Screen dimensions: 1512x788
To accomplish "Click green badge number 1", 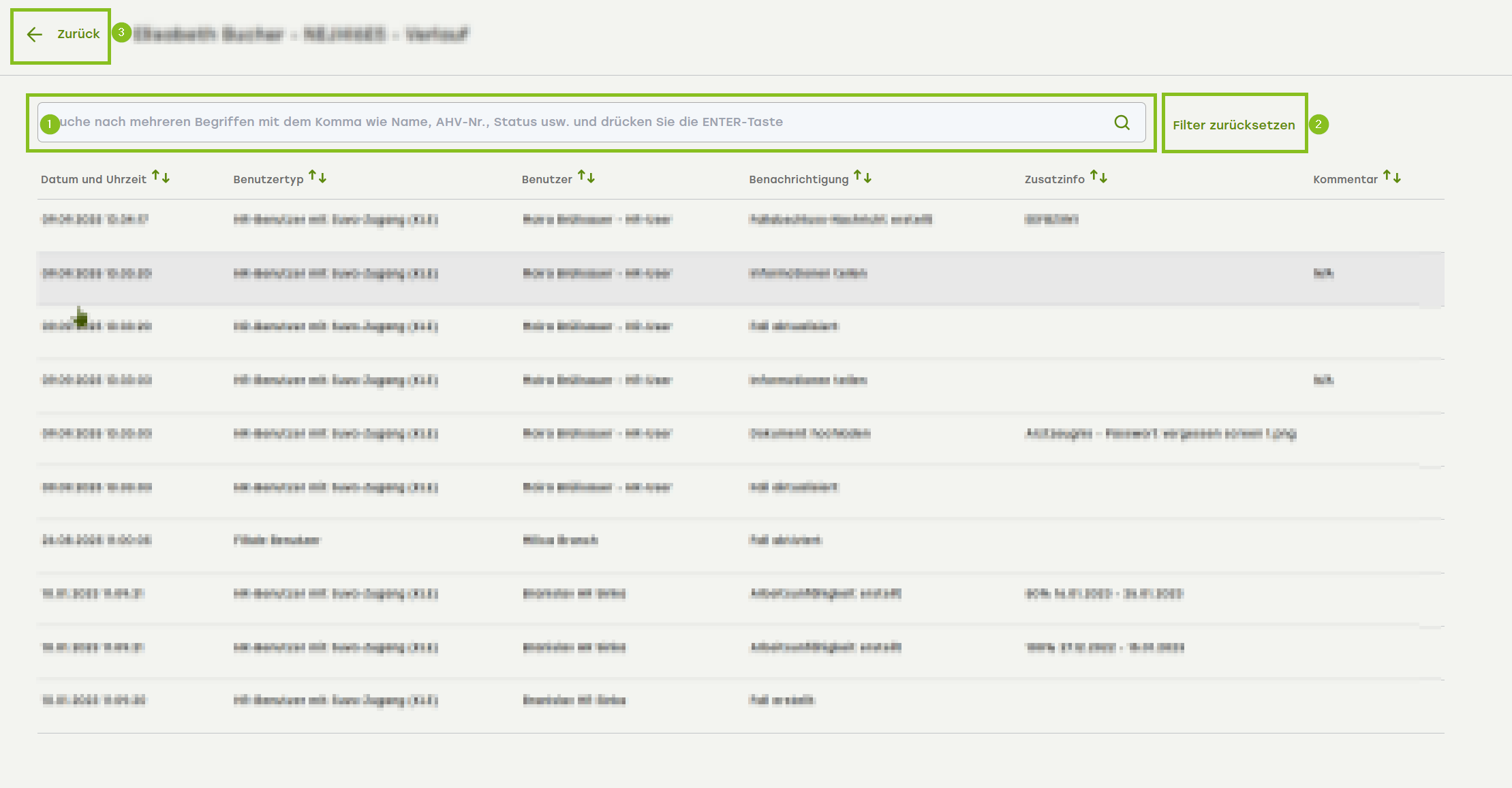I will point(50,124).
